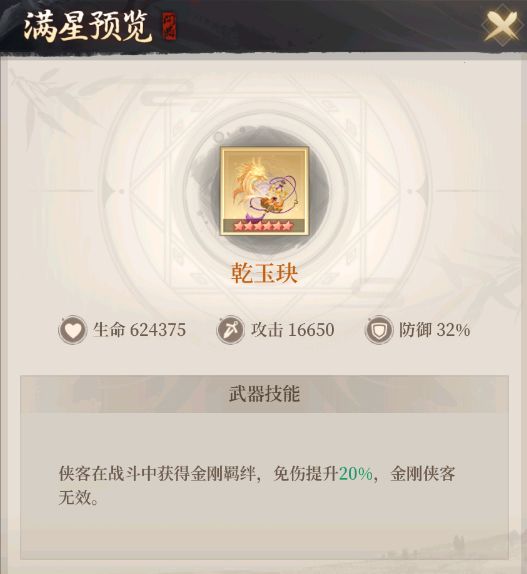Click the green 20% bonus value
Screen dimensions: 527x574
coord(356,474)
